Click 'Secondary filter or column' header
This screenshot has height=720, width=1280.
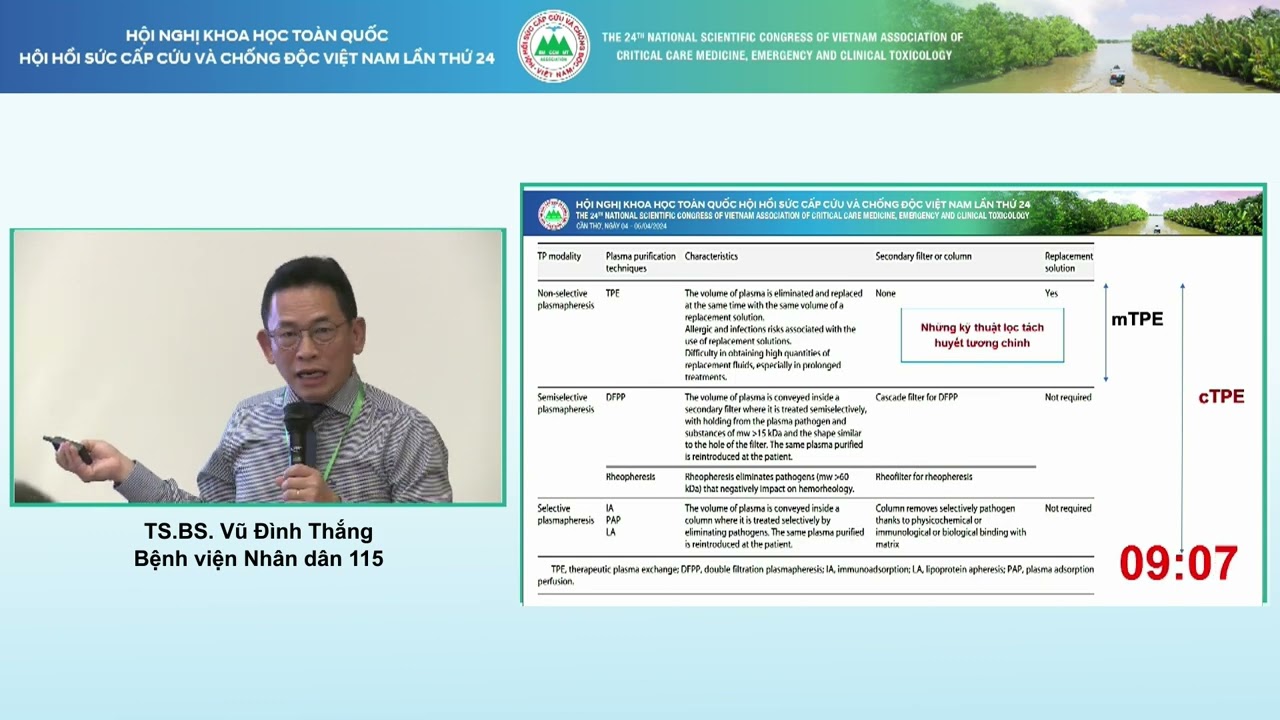tap(923, 256)
